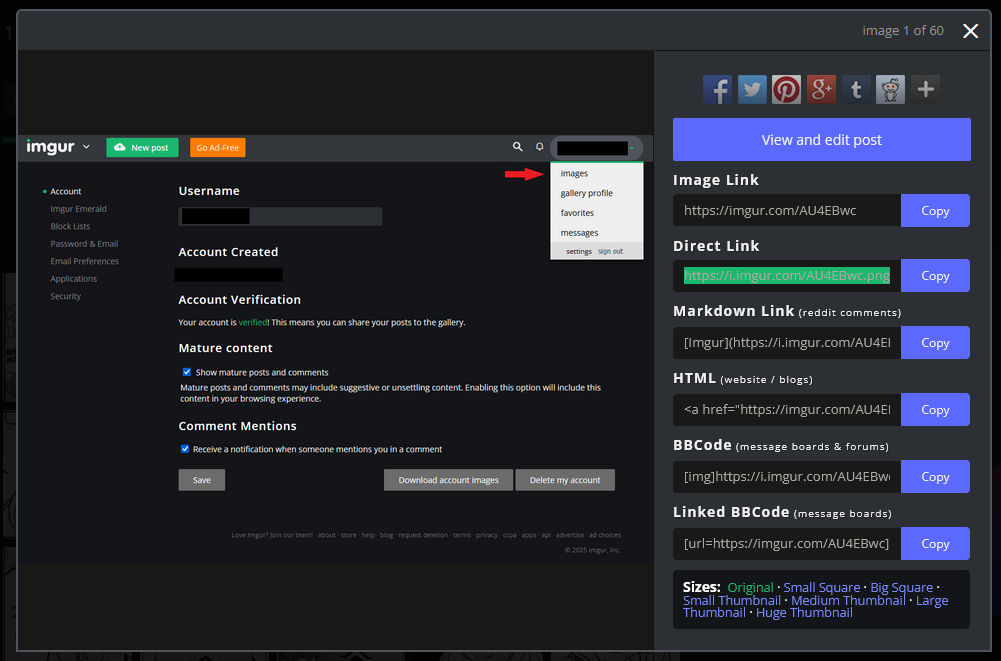1001x661 pixels.
Task: Share to Google Plus icon
Action: [x=821, y=89]
